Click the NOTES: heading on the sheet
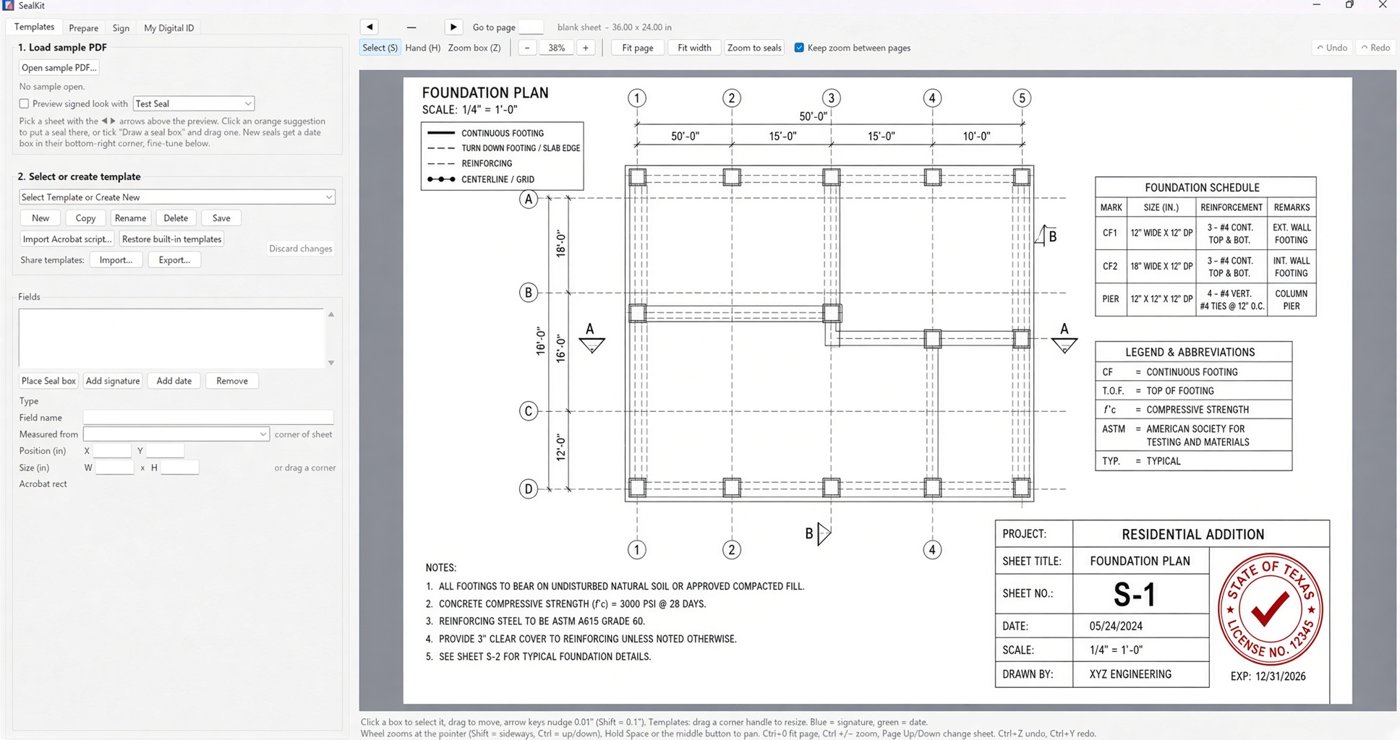The image size is (1400, 740). coord(441,567)
